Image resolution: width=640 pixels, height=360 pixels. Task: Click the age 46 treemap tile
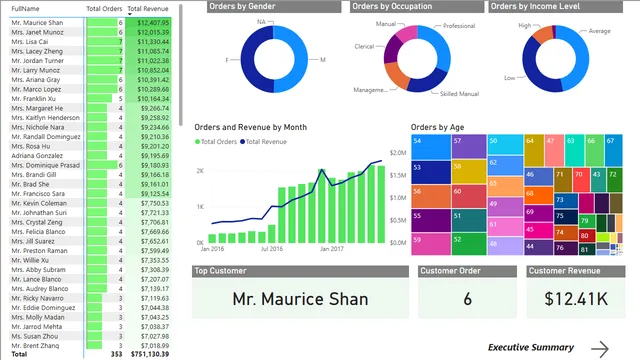pos(538,176)
